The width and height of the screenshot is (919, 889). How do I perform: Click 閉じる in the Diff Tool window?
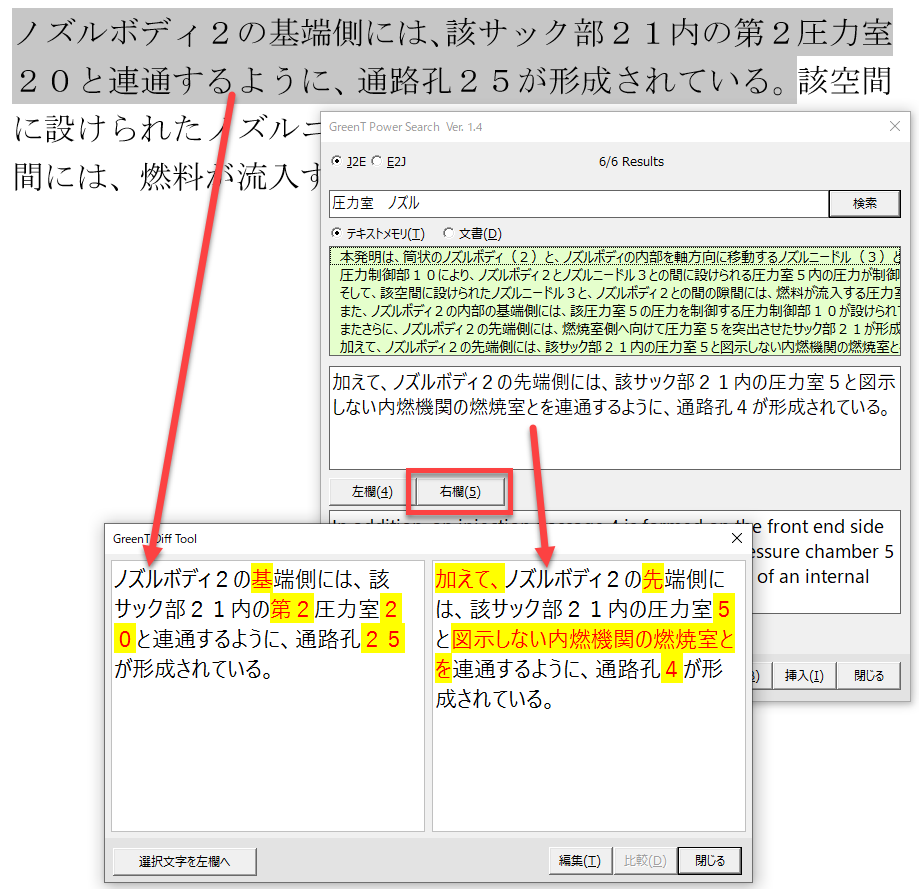(710, 861)
